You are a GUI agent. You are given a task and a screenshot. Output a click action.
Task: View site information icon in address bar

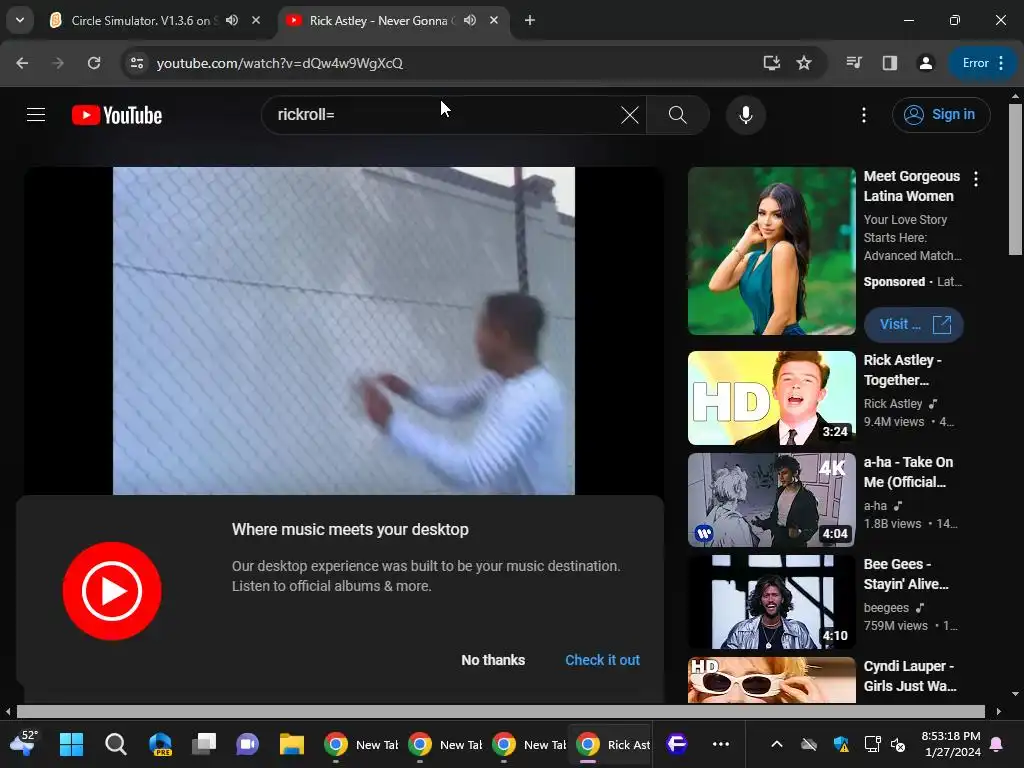pyautogui.click(x=136, y=63)
